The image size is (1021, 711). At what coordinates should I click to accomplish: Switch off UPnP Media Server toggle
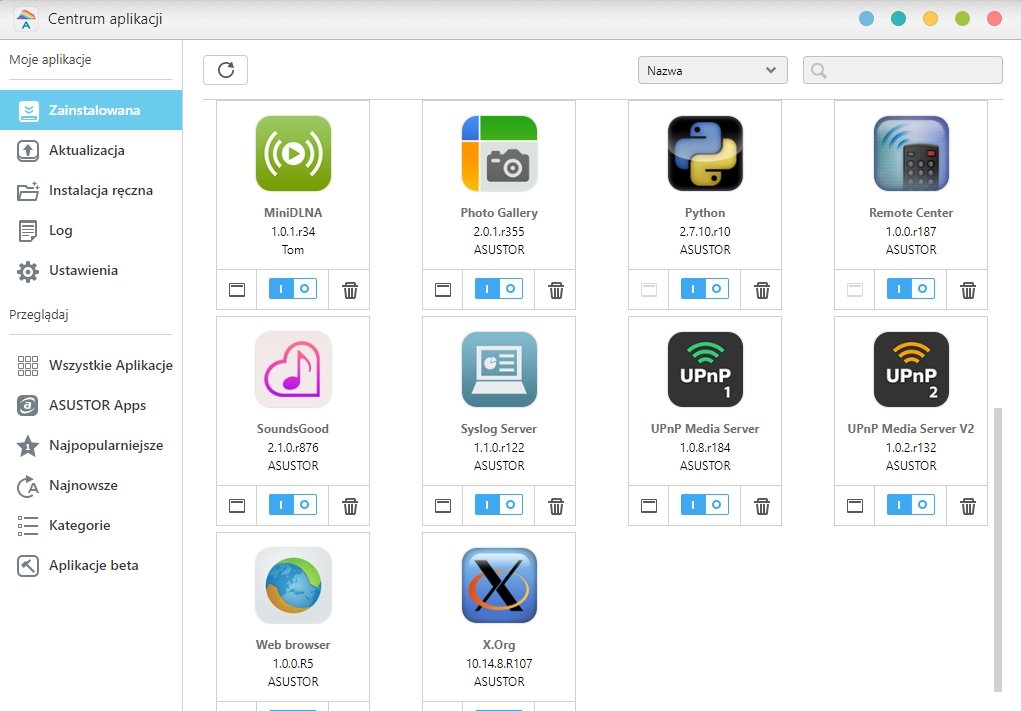pos(705,505)
